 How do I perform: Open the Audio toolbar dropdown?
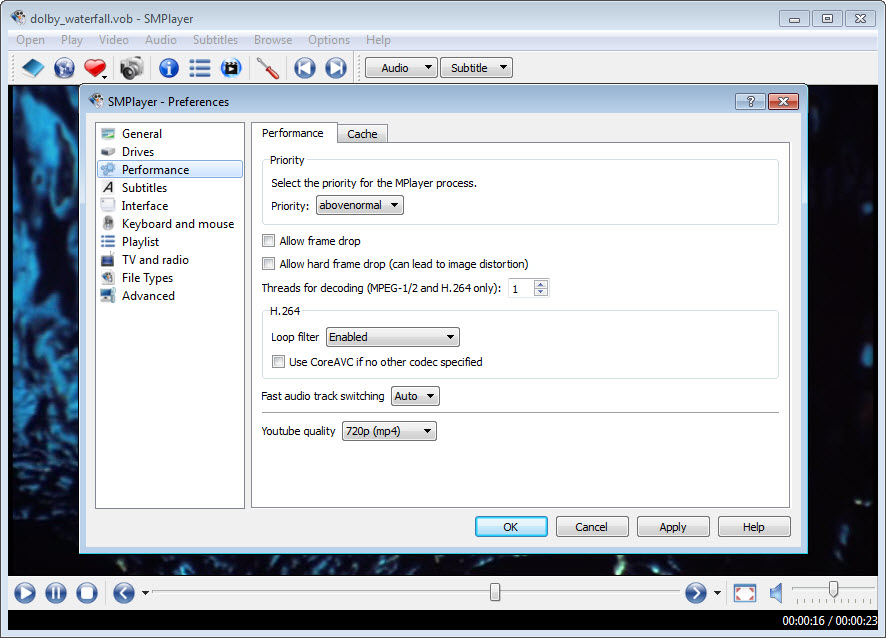tap(401, 68)
